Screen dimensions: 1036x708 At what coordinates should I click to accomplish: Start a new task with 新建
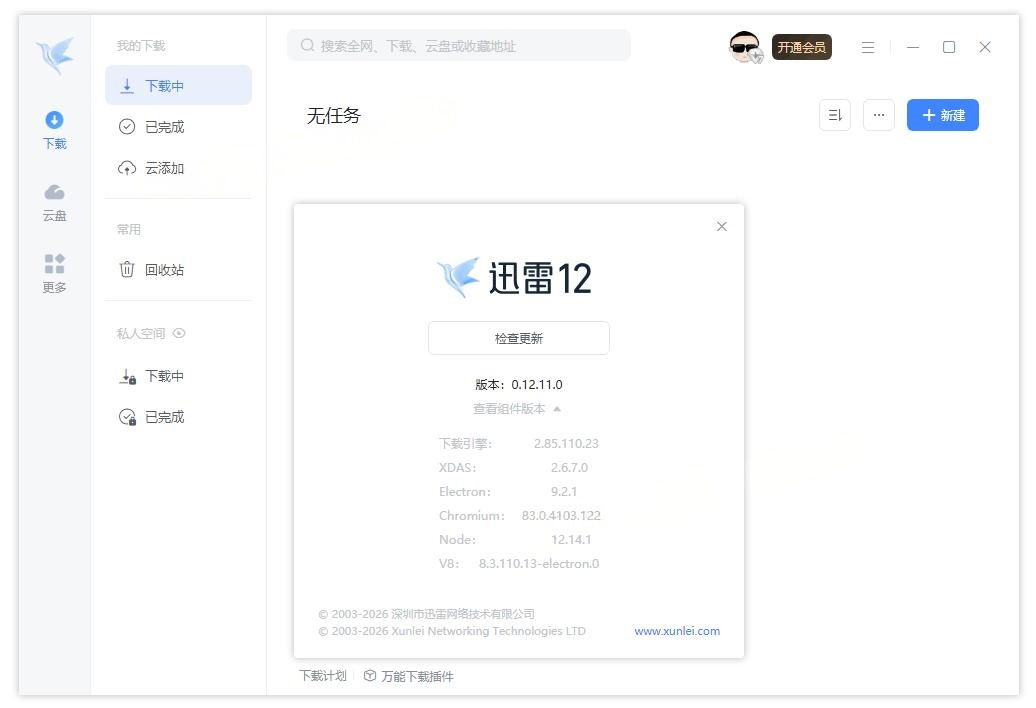coord(942,115)
